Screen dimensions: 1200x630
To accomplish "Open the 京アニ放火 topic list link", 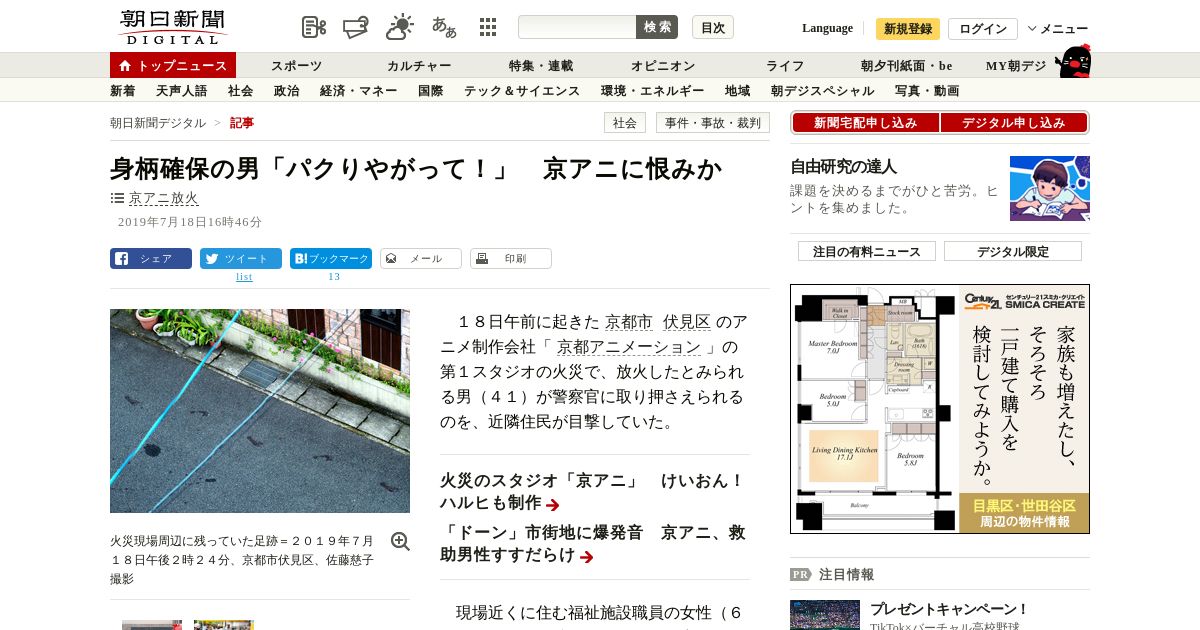I will pos(163,198).
